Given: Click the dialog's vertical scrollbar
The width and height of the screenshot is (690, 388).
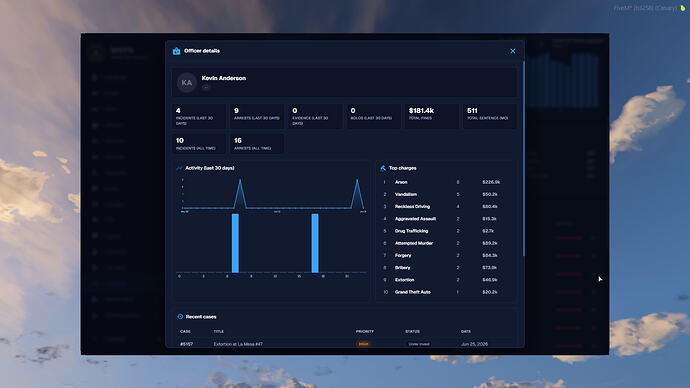Looking at the screenshot, I should coord(524,158).
